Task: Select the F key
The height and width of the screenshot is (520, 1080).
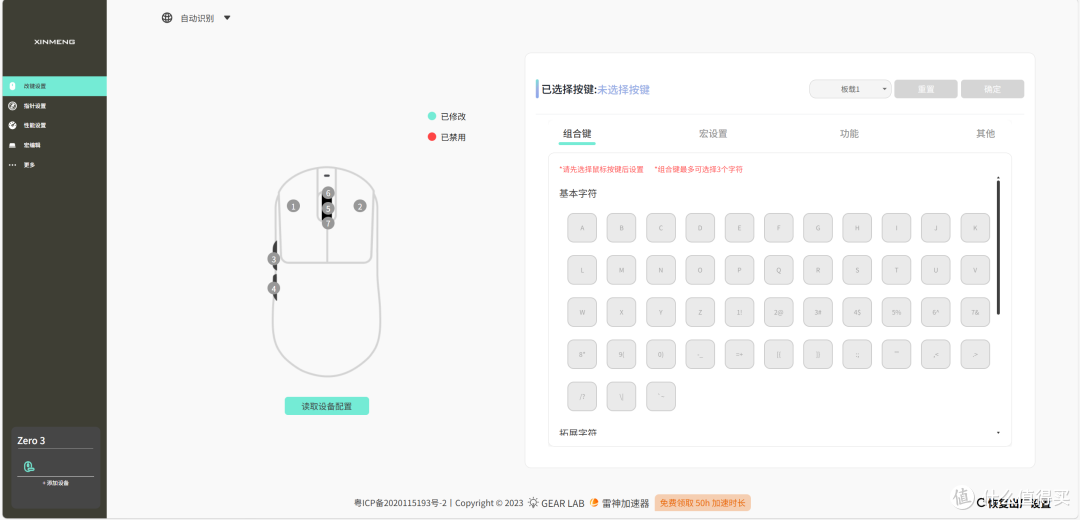Action: point(778,228)
